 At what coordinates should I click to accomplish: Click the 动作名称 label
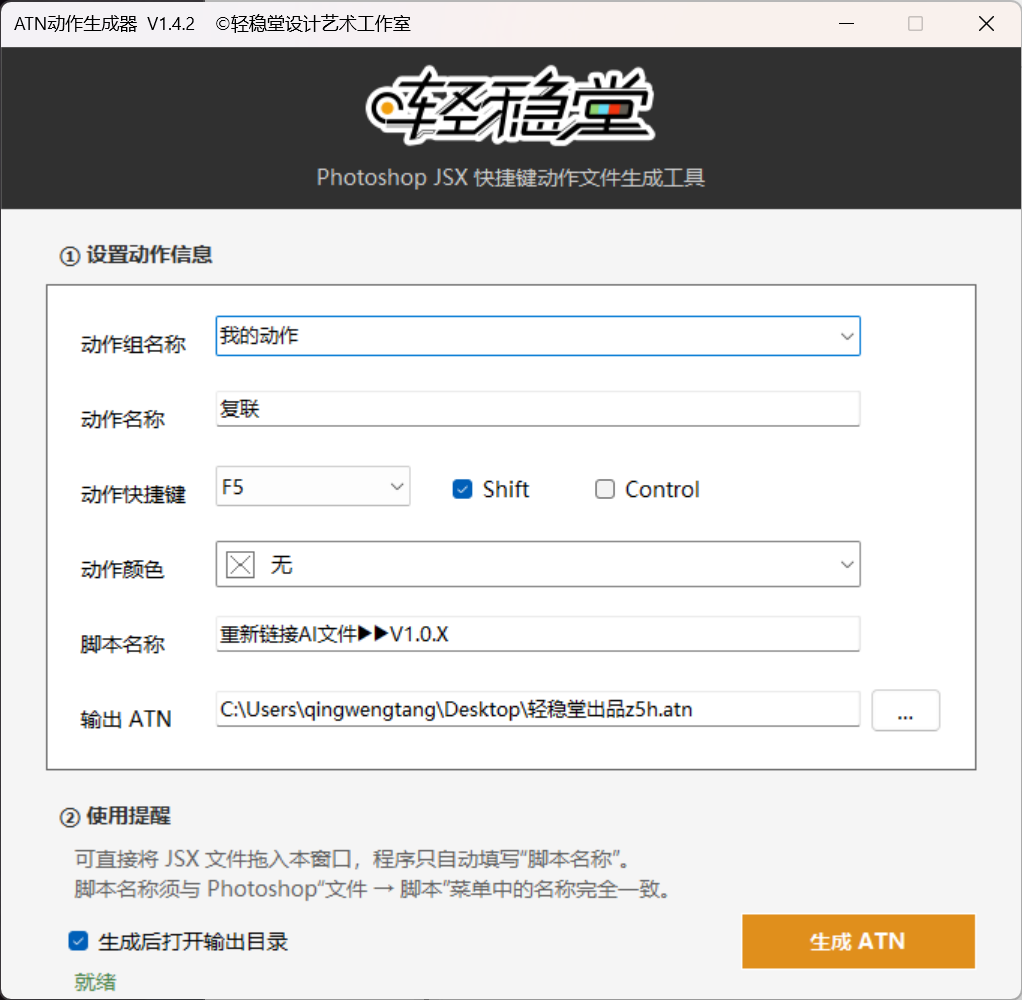pyautogui.click(x=122, y=419)
